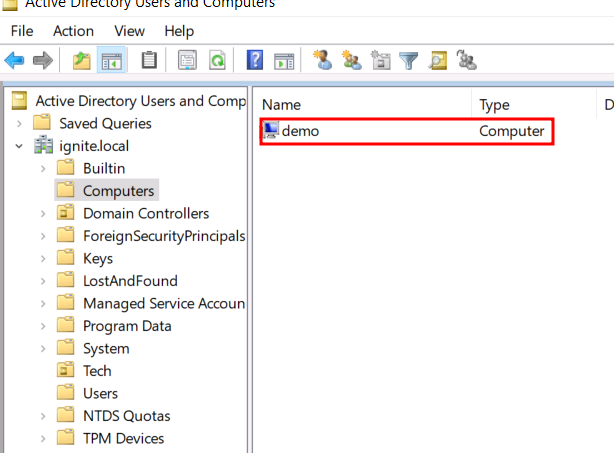Image resolution: width=614 pixels, height=453 pixels.
Task: Expand the NTDS Quotas node
Action: [43, 416]
